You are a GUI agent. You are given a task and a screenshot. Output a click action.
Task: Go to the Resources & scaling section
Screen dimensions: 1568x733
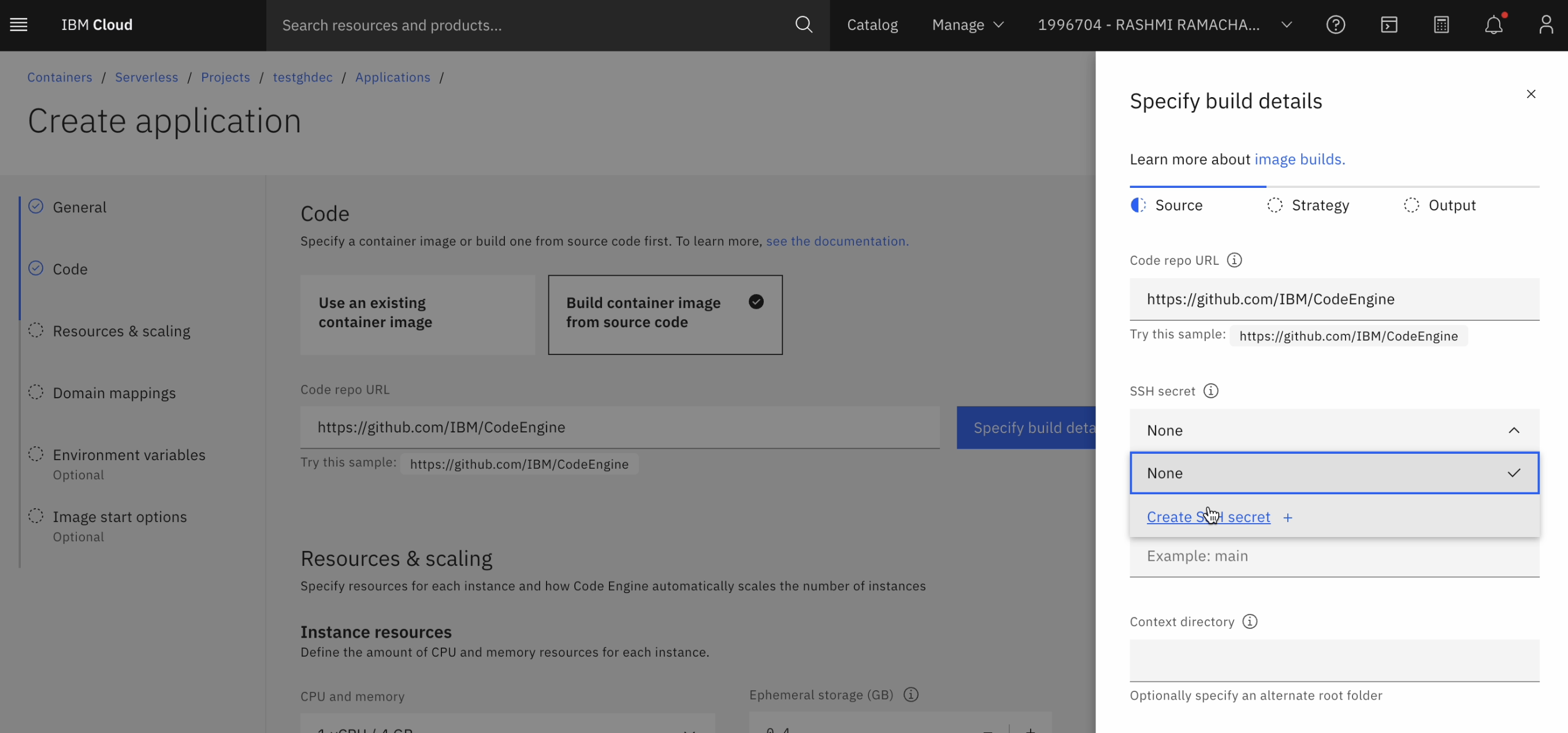point(121,331)
